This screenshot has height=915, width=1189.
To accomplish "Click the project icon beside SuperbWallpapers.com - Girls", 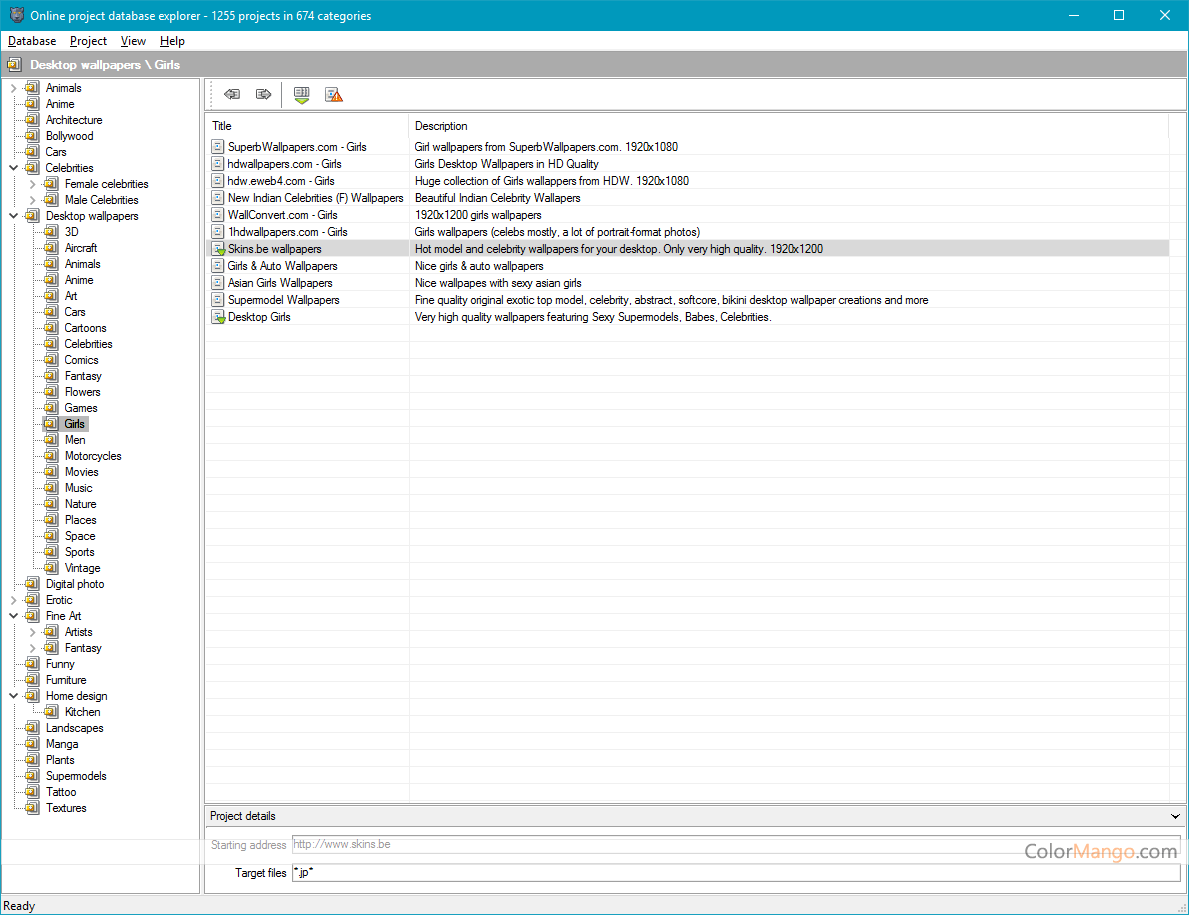I will pyautogui.click(x=218, y=147).
